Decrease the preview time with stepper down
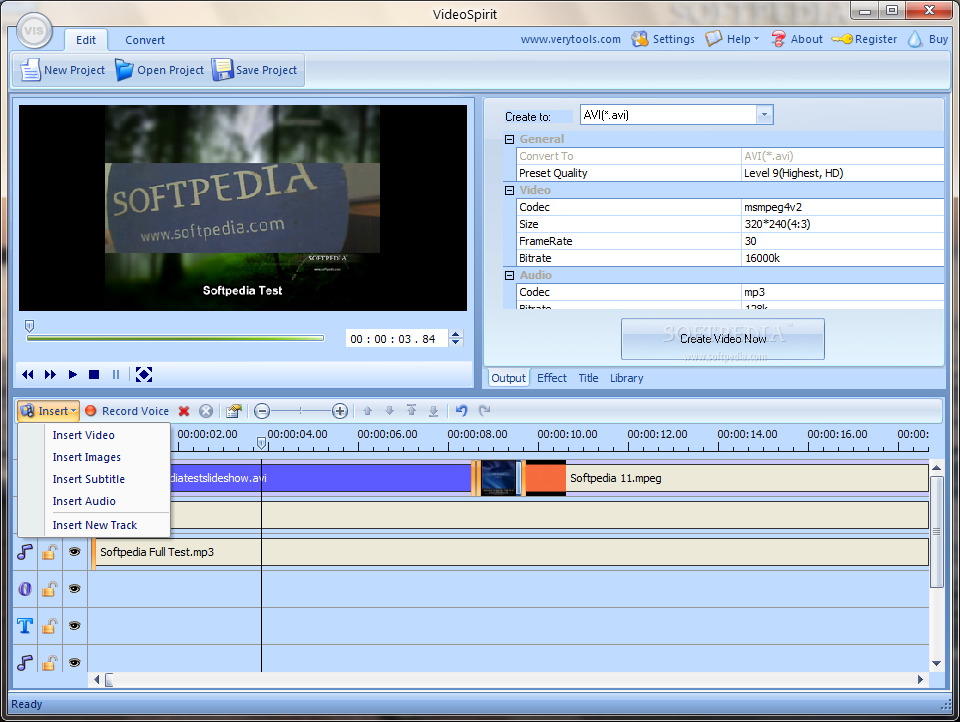 [456, 343]
